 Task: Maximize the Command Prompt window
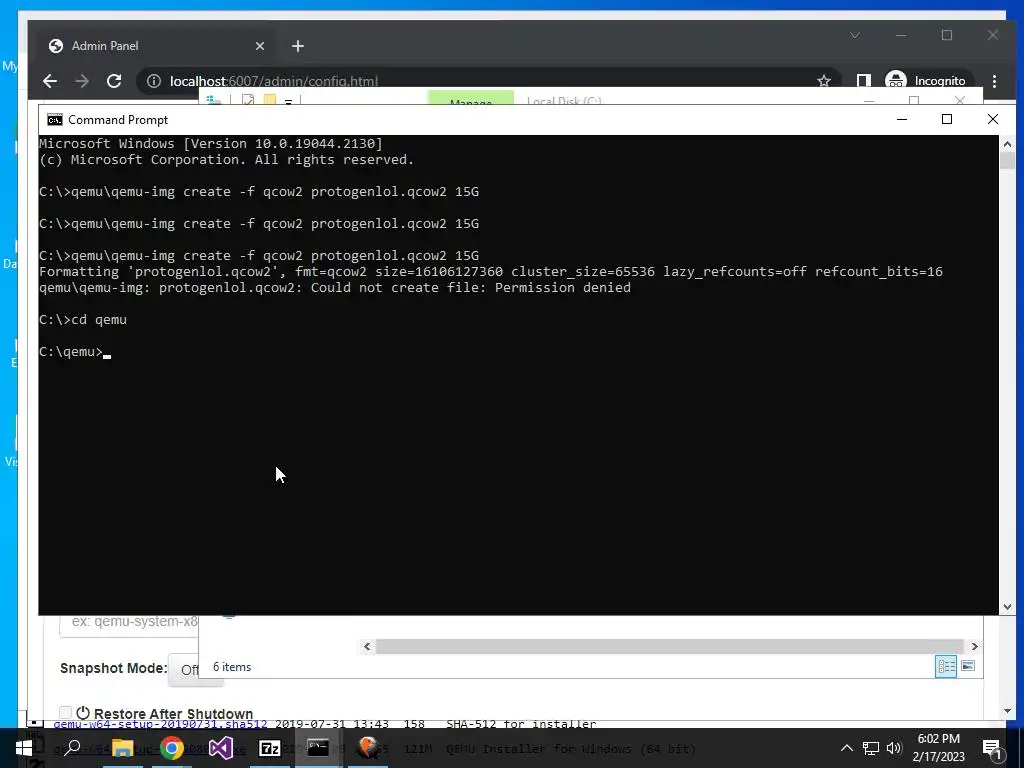coord(947,120)
